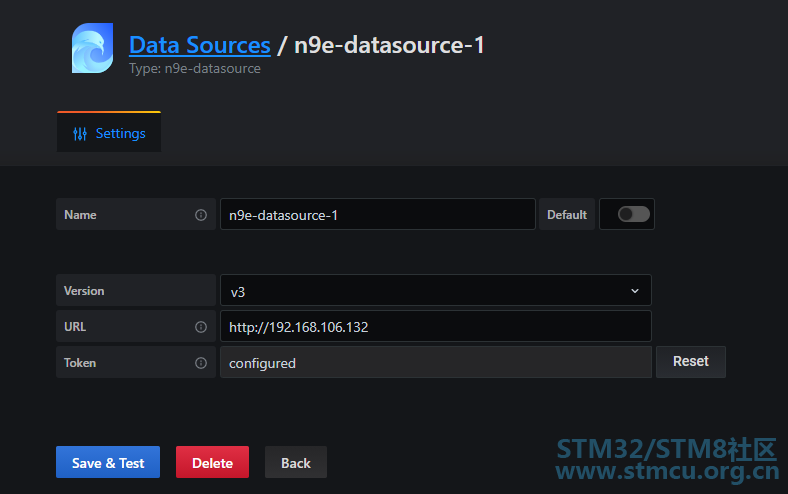This screenshot has width=788, height=494.
Task: Click the configured Token field
Action: pyautogui.click(x=436, y=362)
